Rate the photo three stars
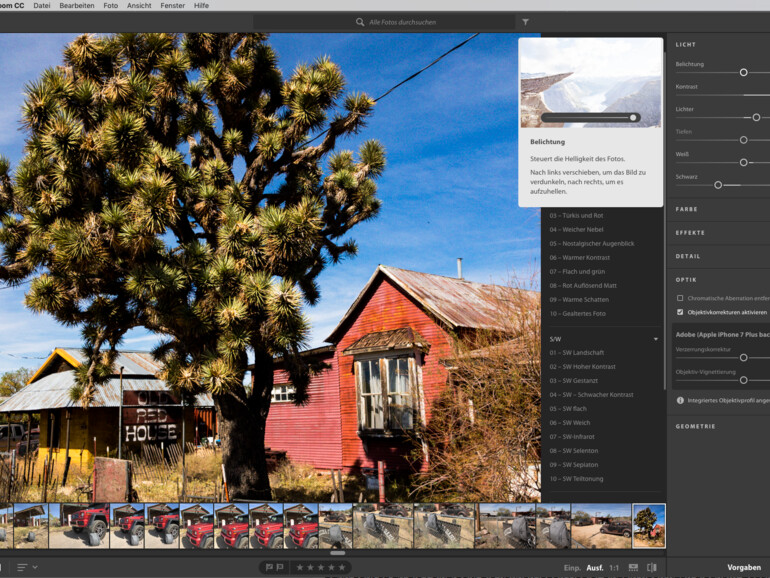The image size is (770, 578). click(x=321, y=567)
